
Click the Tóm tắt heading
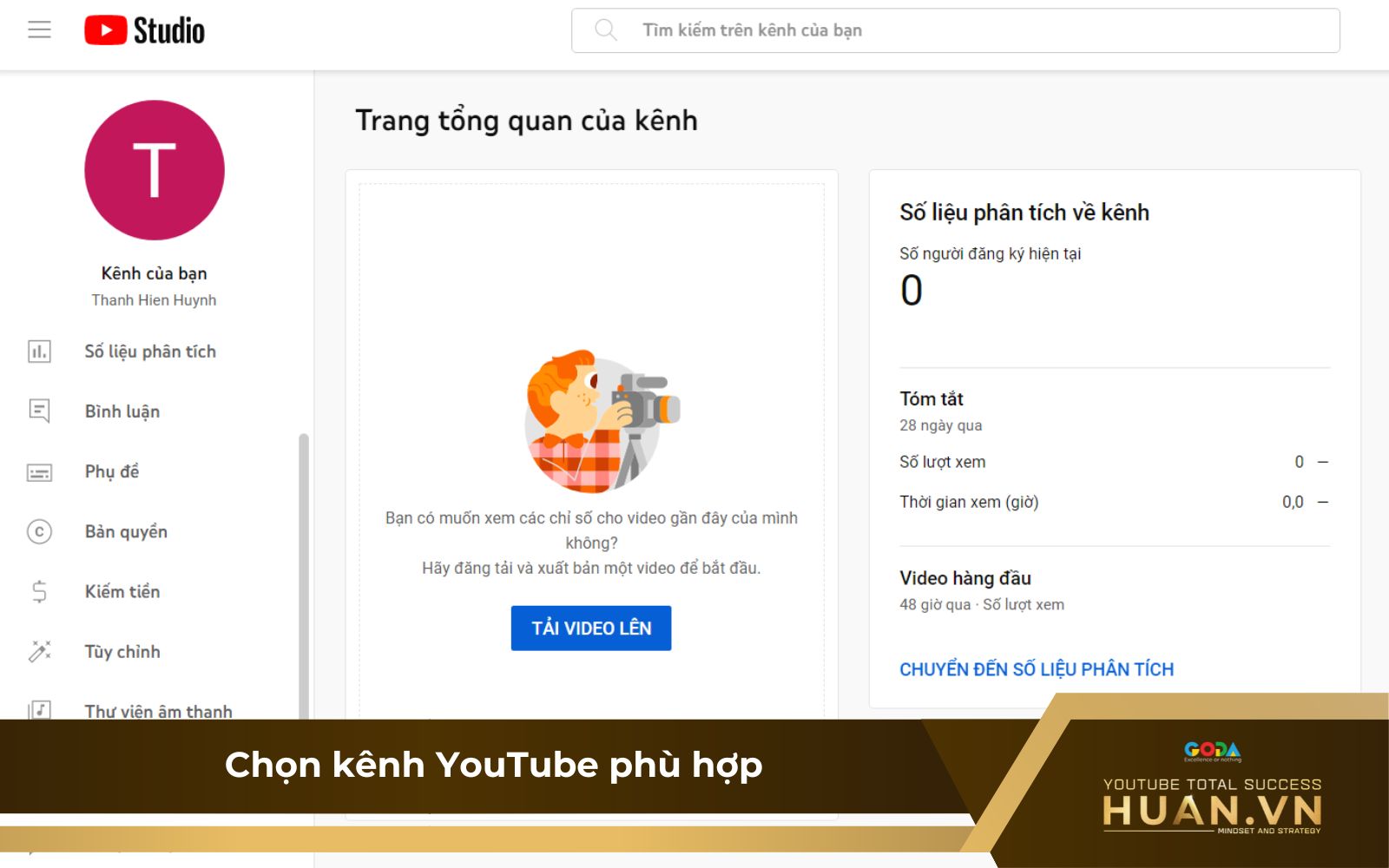[x=931, y=399]
